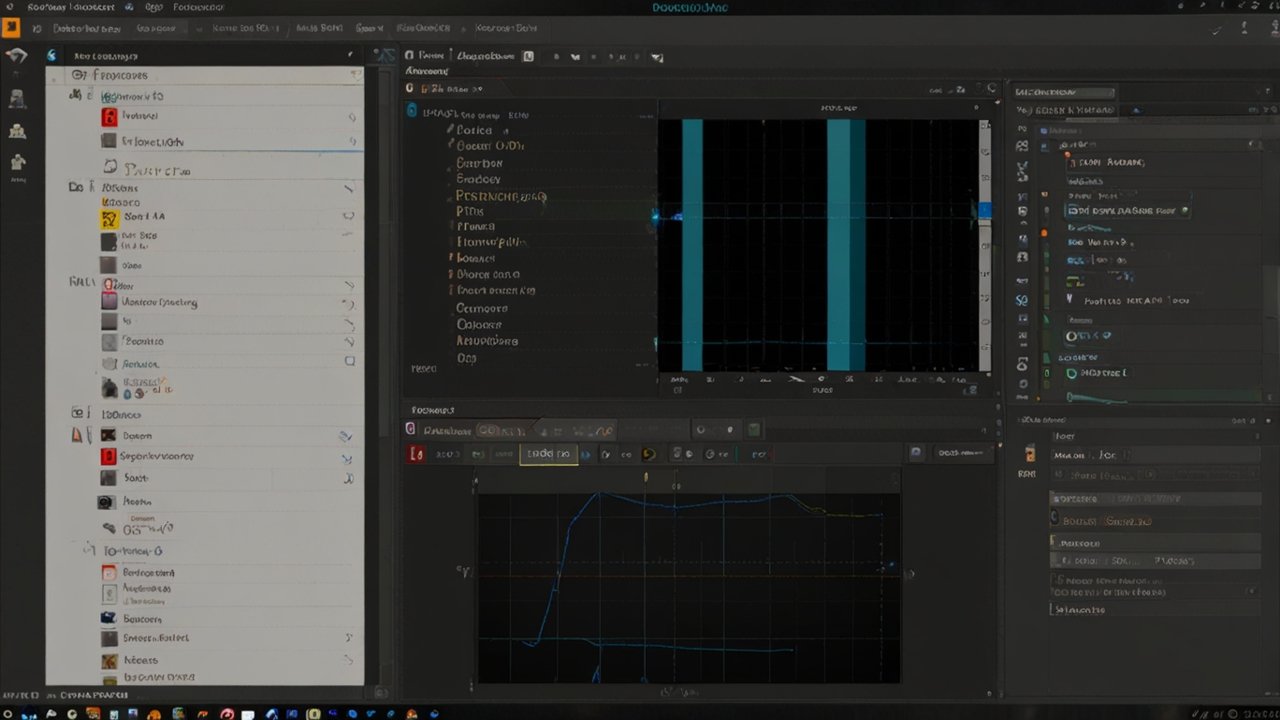Click the yellow marker icon near Sort item
1280x720 pixels.
point(111,217)
